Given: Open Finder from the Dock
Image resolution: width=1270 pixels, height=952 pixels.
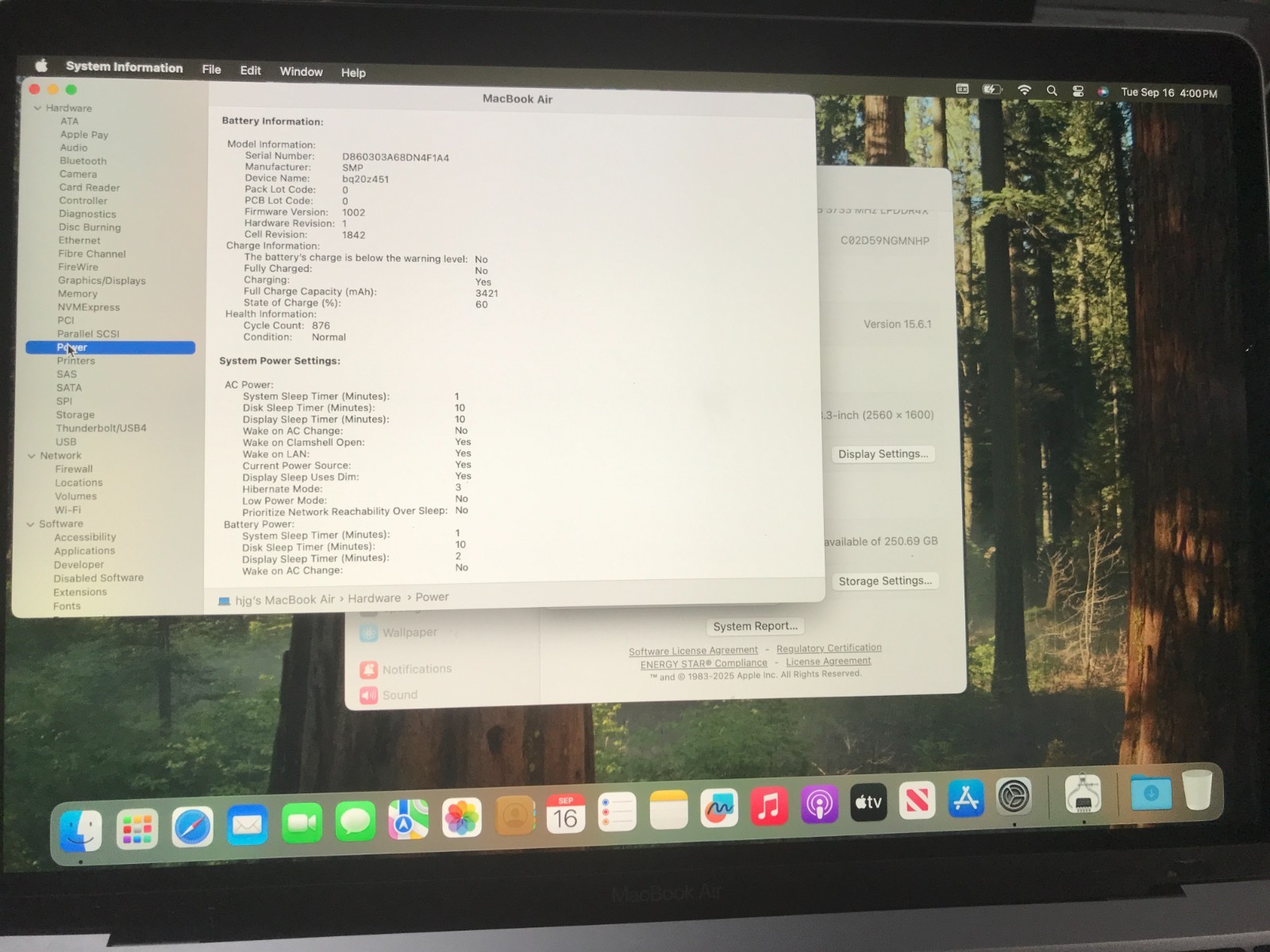Looking at the screenshot, I should (x=81, y=831).
